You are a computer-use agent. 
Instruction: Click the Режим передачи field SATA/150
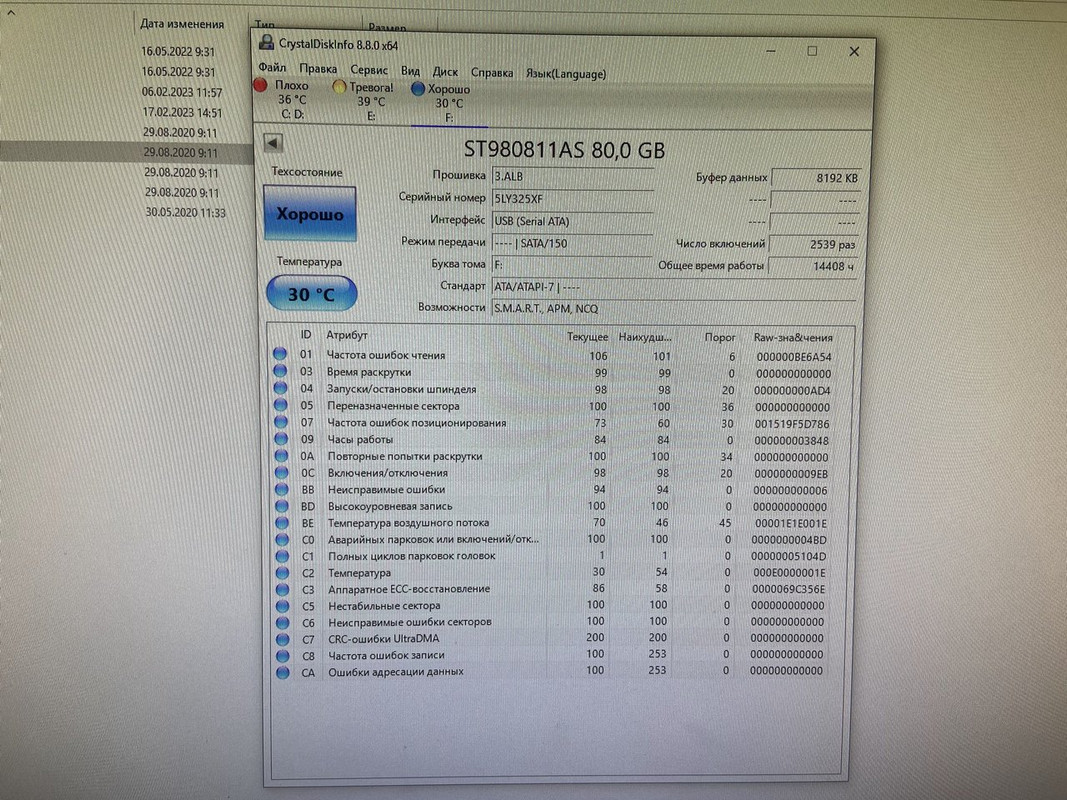[572, 243]
